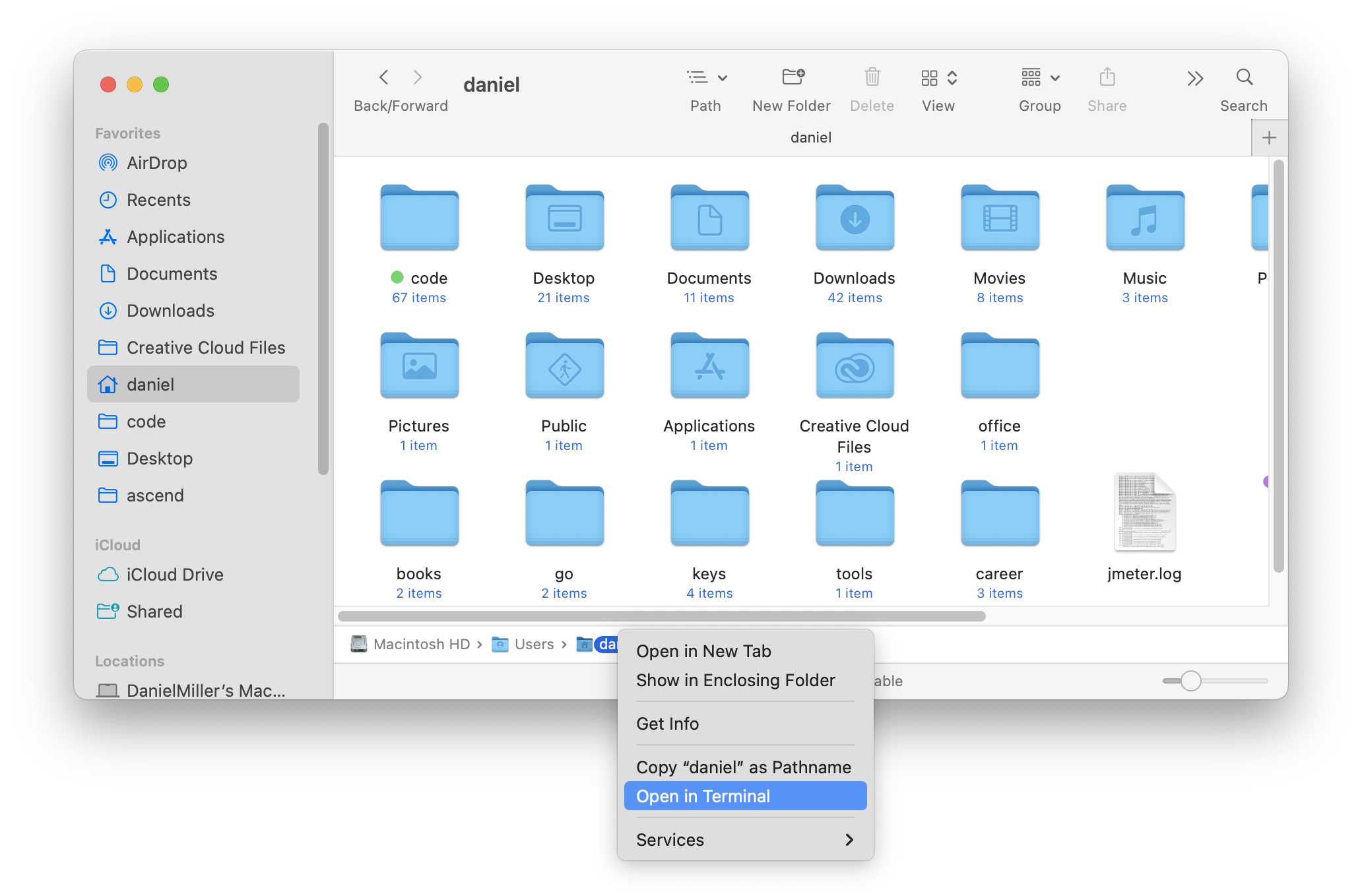
Task: Switch view mode with the View selector
Action: [x=938, y=78]
